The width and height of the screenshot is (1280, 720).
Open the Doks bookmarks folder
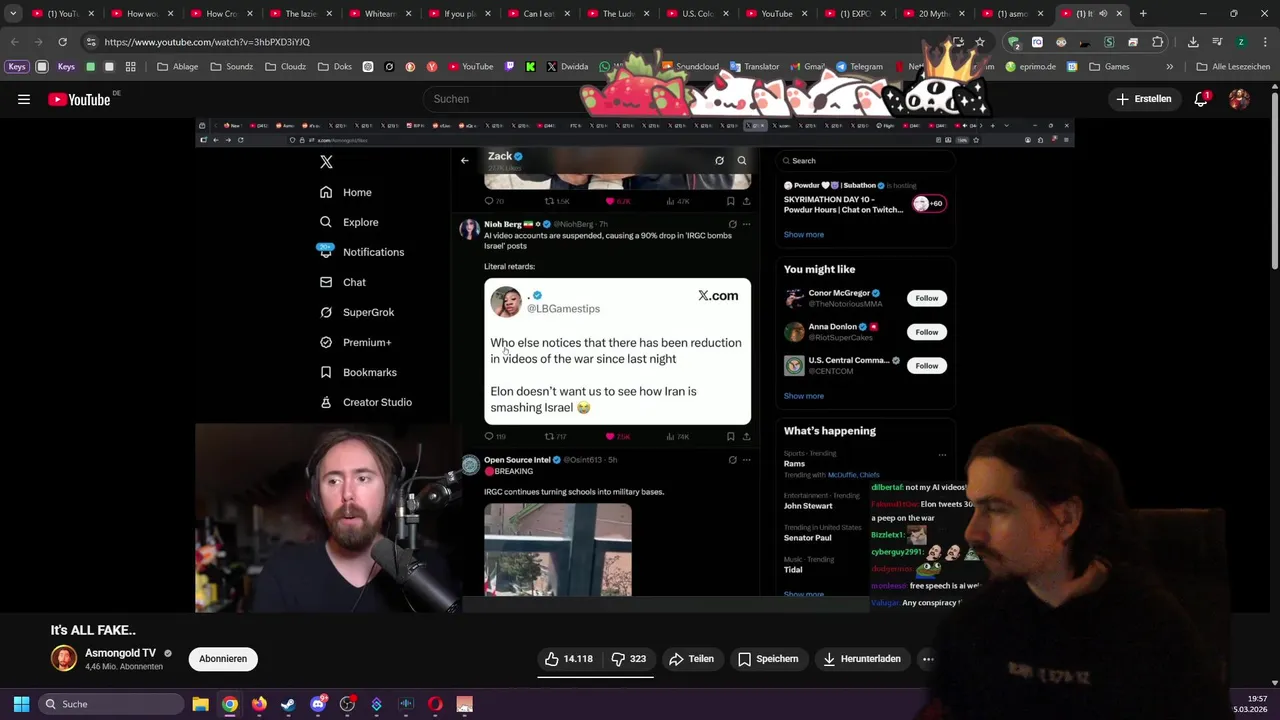(x=334, y=67)
